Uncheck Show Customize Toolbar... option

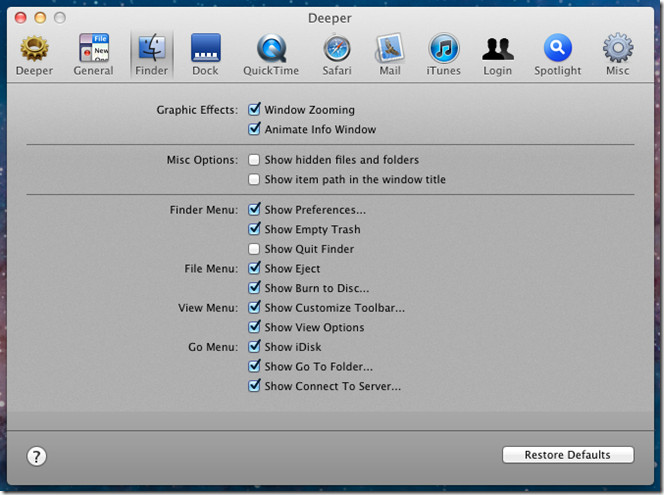click(x=254, y=307)
